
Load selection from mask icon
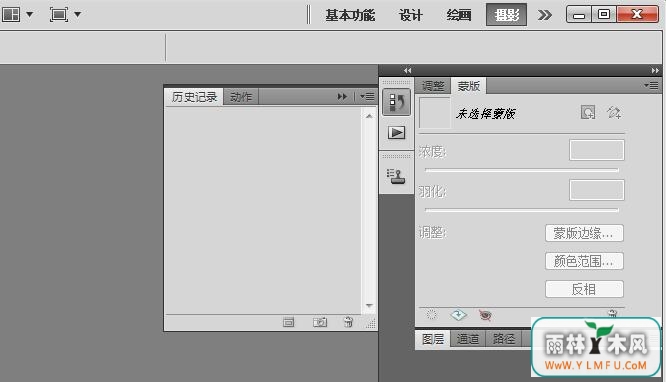point(431,315)
